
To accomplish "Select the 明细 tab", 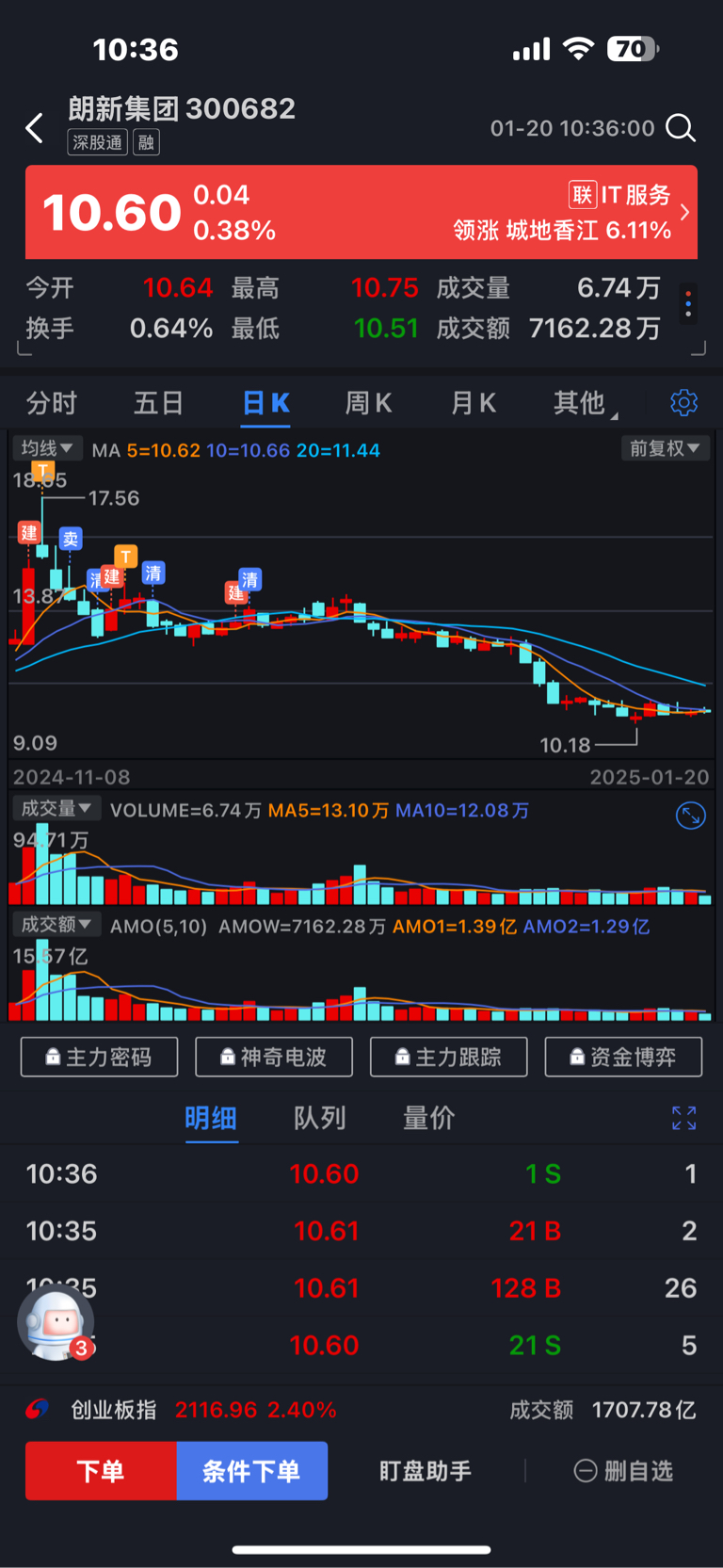I will coord(211,1118).
